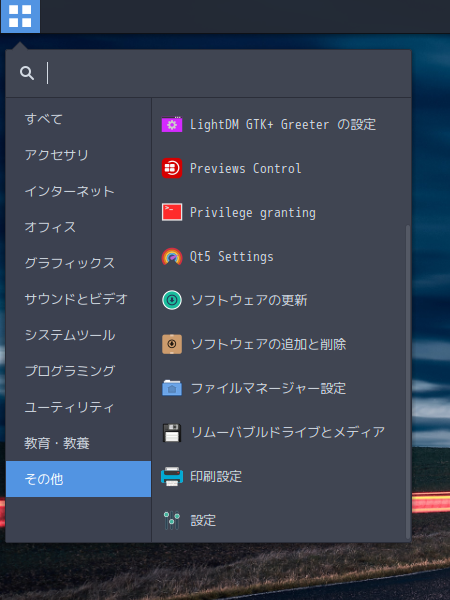The width and height of the screenshot is (450, 600).
Task: Open the ユーティリティ category
Action: (78, 407)
